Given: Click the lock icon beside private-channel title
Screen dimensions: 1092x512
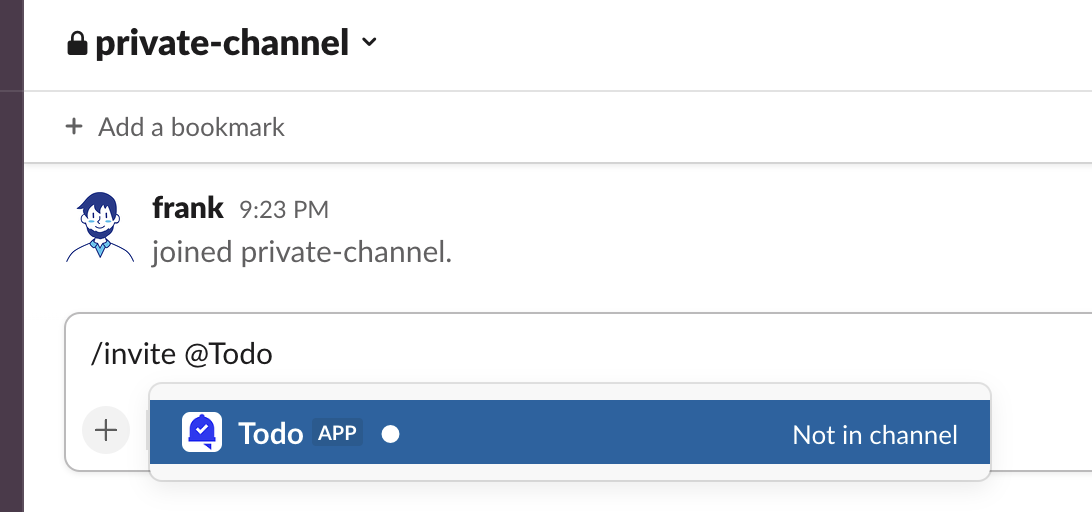Looking at the screenshot, I should 77,44.
